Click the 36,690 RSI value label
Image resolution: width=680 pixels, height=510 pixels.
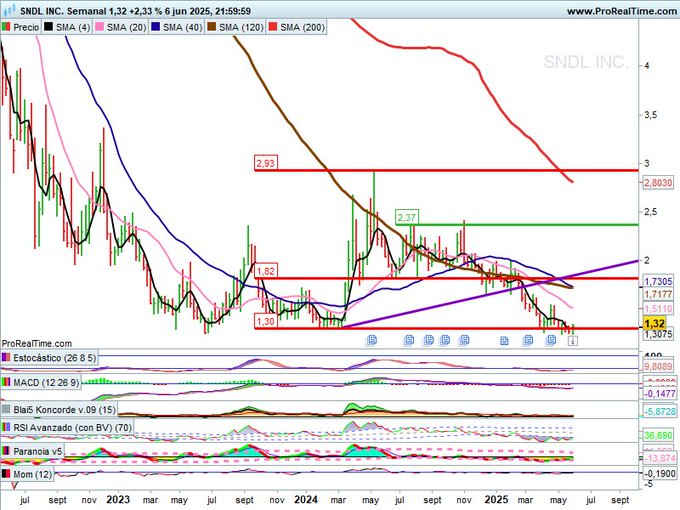tap(658, 435)
